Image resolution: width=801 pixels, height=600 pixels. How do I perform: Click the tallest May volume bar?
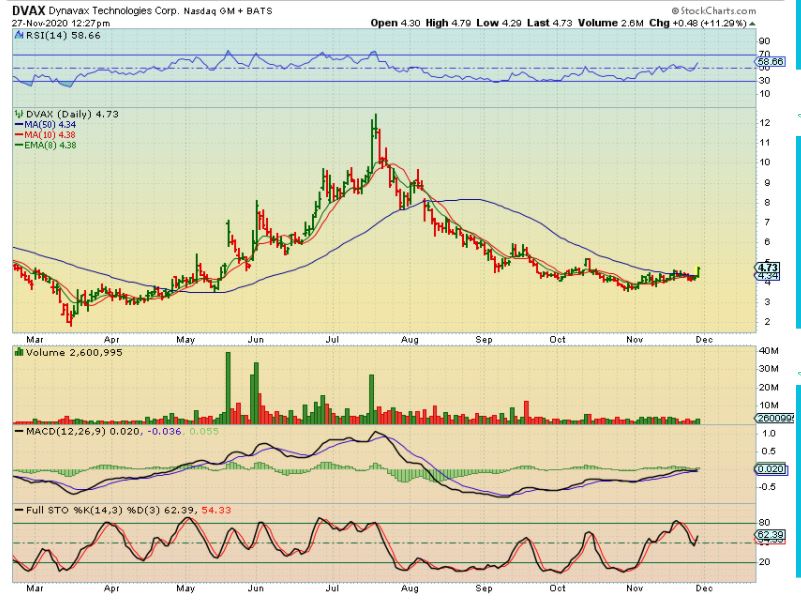[228, 385]
